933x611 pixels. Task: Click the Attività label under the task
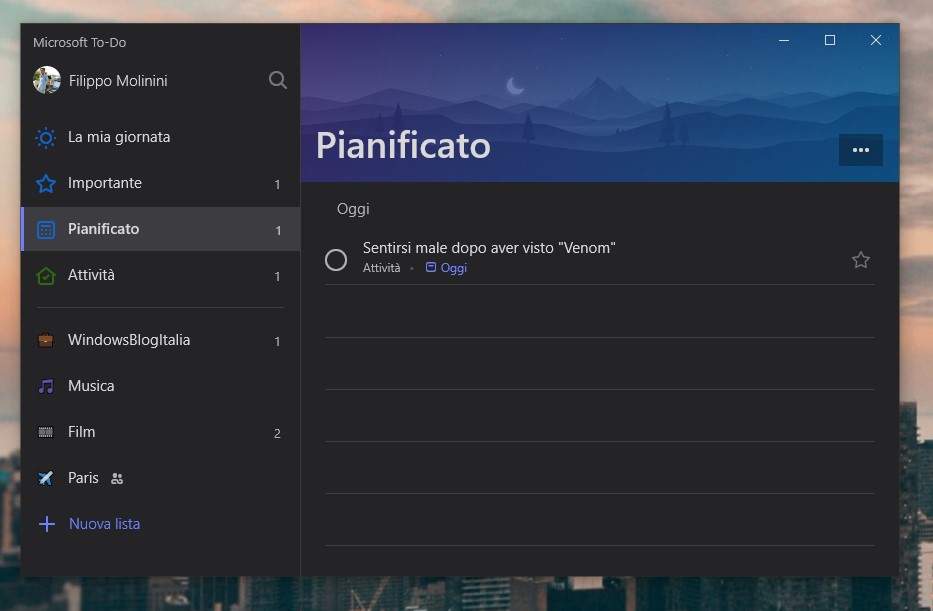381,268
